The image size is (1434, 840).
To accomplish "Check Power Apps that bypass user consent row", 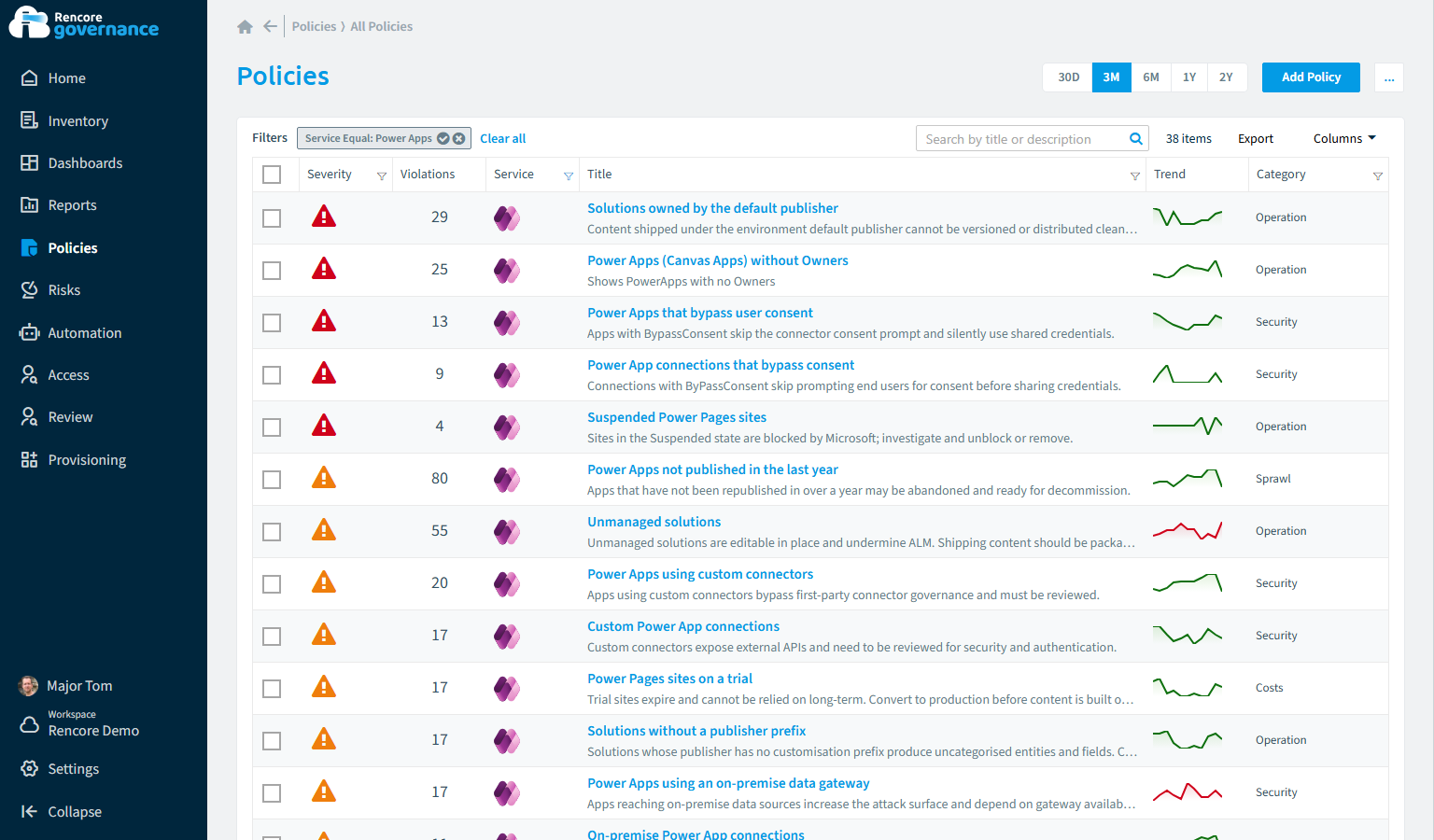I will pos(272,323).
